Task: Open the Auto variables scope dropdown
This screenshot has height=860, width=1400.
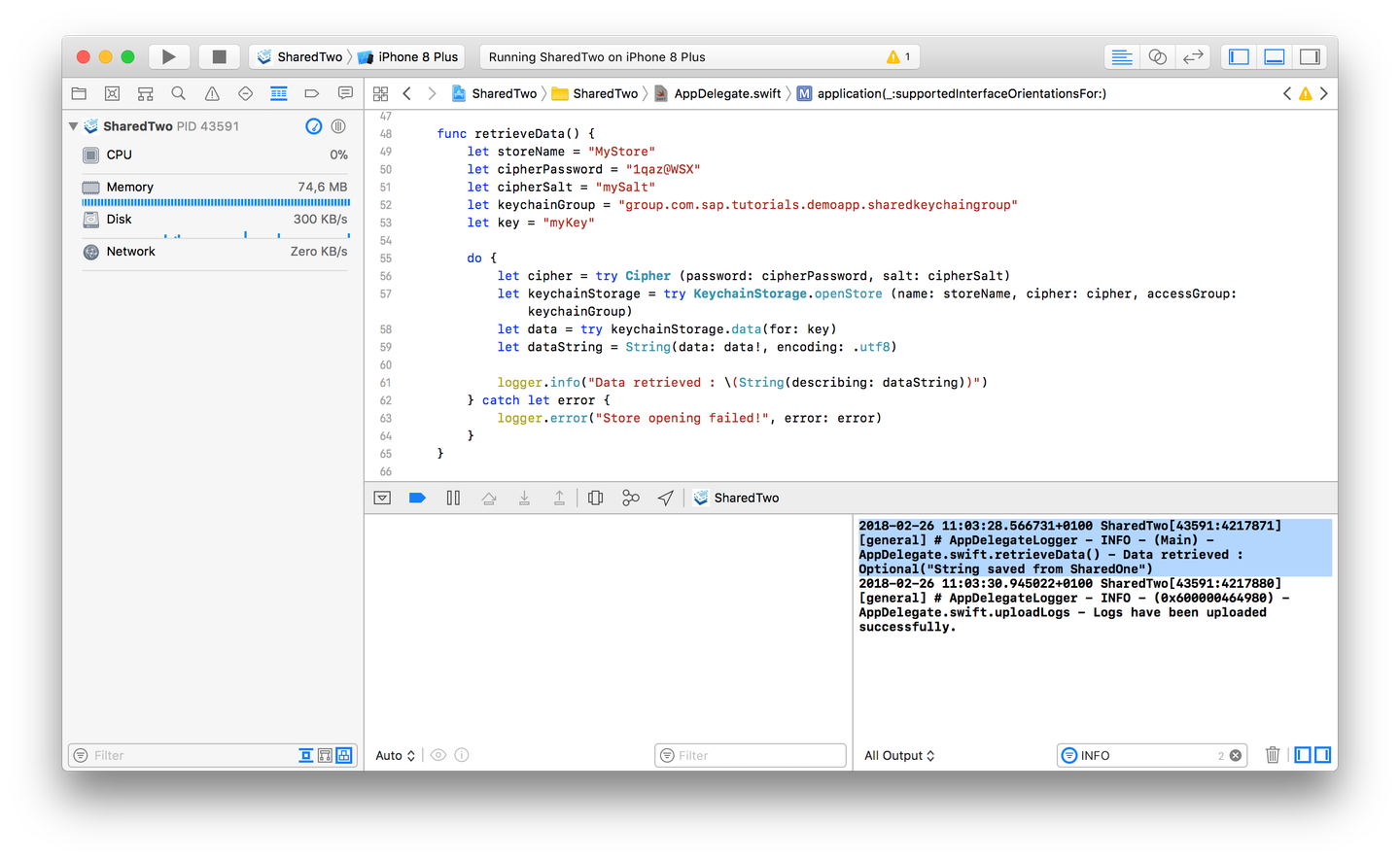Action: coord(396,755)
